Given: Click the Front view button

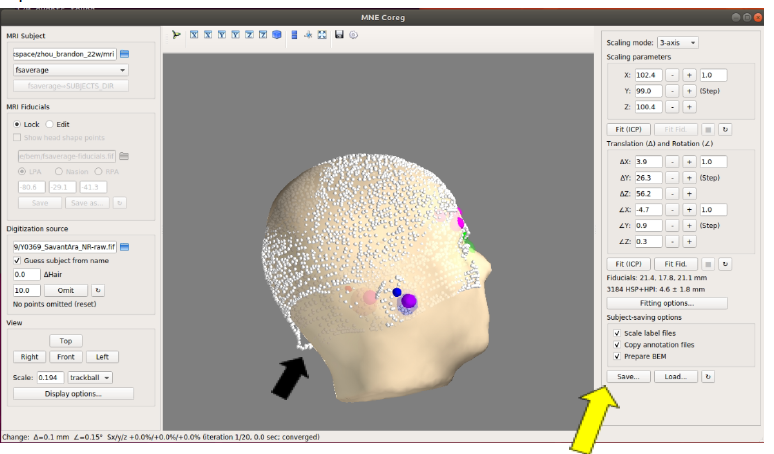Looking at the screenshot, I should [x=66, y=357].
